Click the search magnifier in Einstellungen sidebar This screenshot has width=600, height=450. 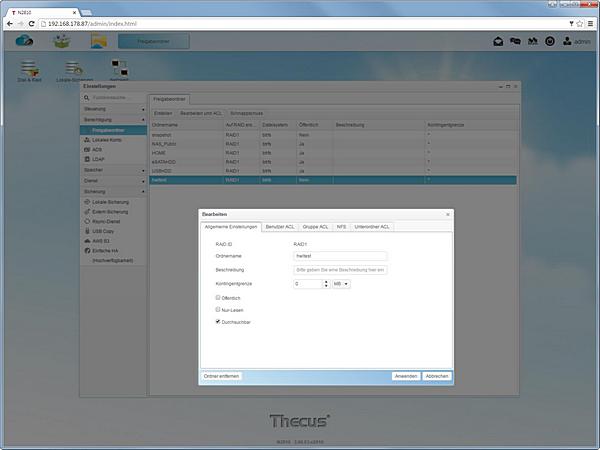point(87,98)
